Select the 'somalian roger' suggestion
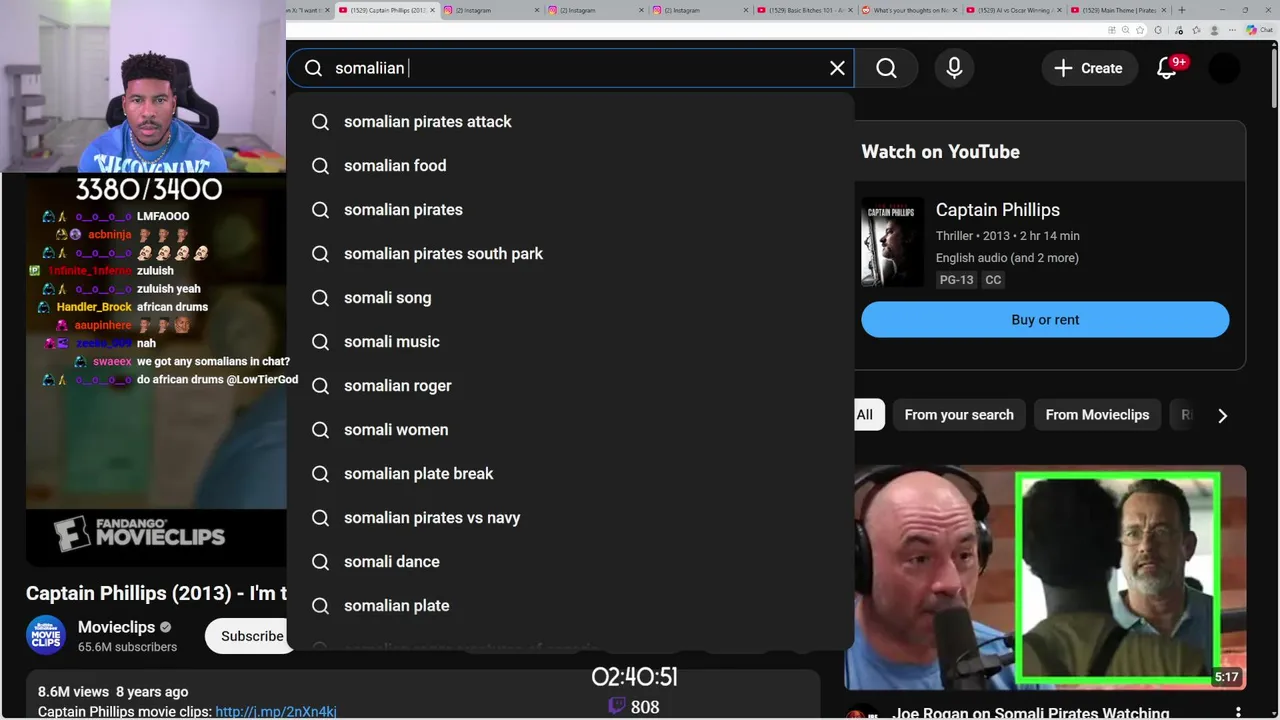1280x720 pixels. pos(570,386)
